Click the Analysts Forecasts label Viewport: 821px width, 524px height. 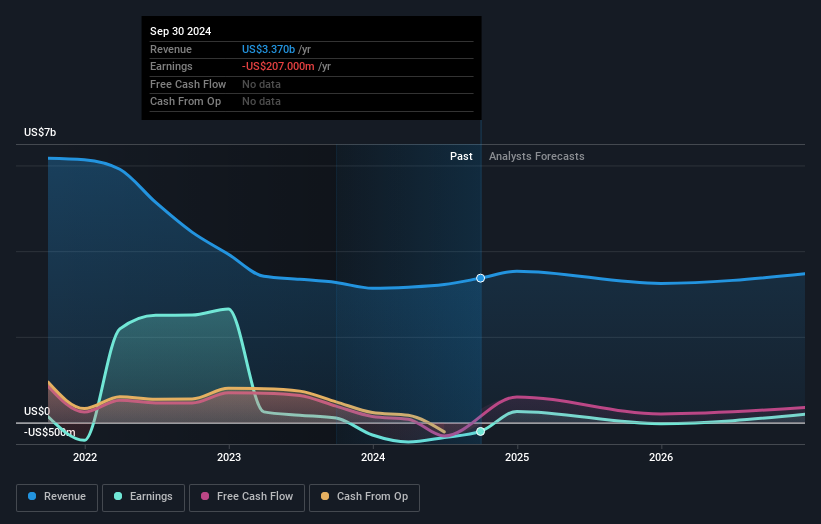(537, 156)
